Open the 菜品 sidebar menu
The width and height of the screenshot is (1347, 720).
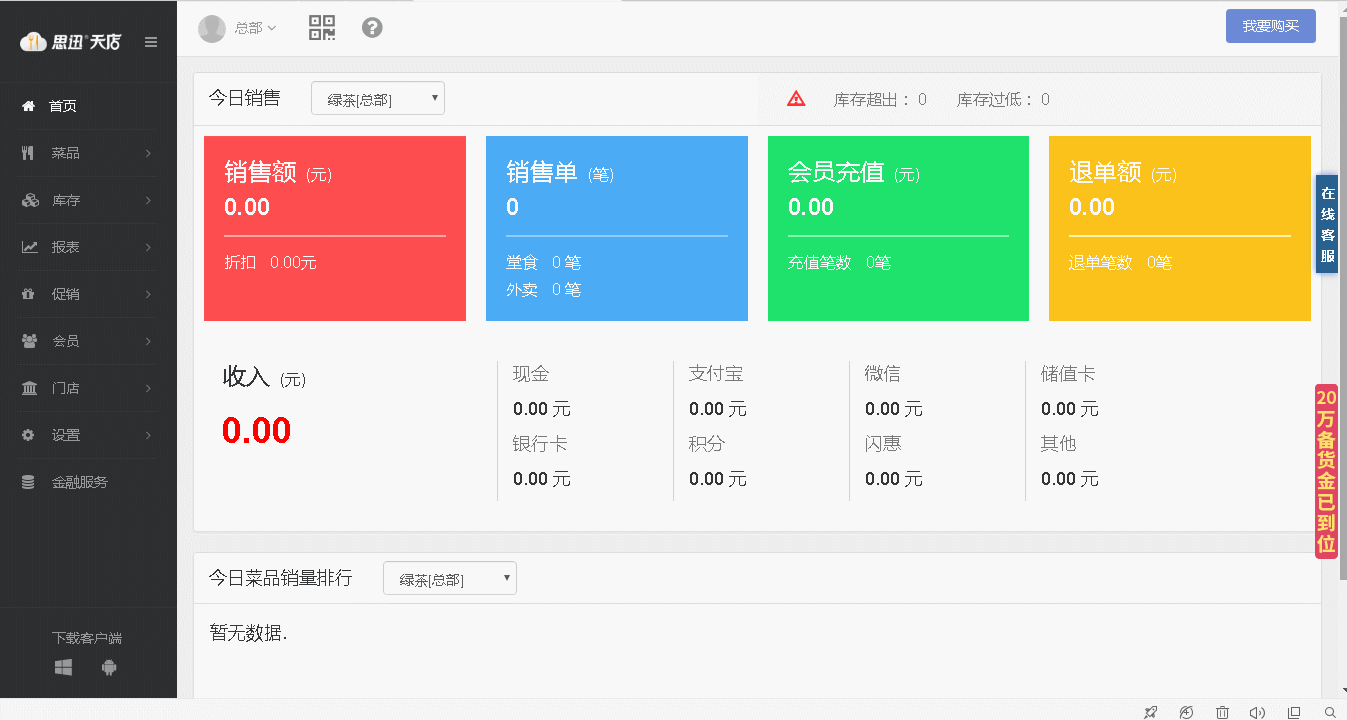(x=88, y=153)
